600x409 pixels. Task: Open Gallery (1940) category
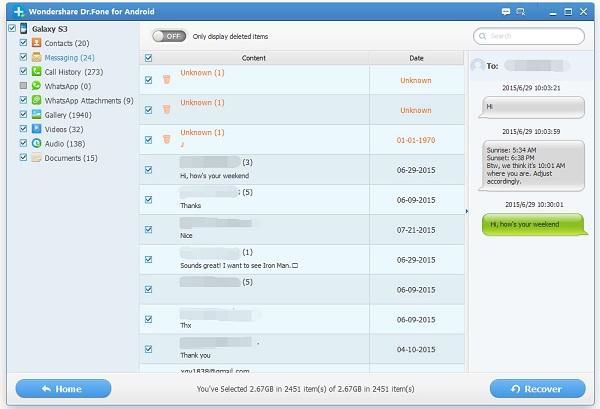point(68,115)
